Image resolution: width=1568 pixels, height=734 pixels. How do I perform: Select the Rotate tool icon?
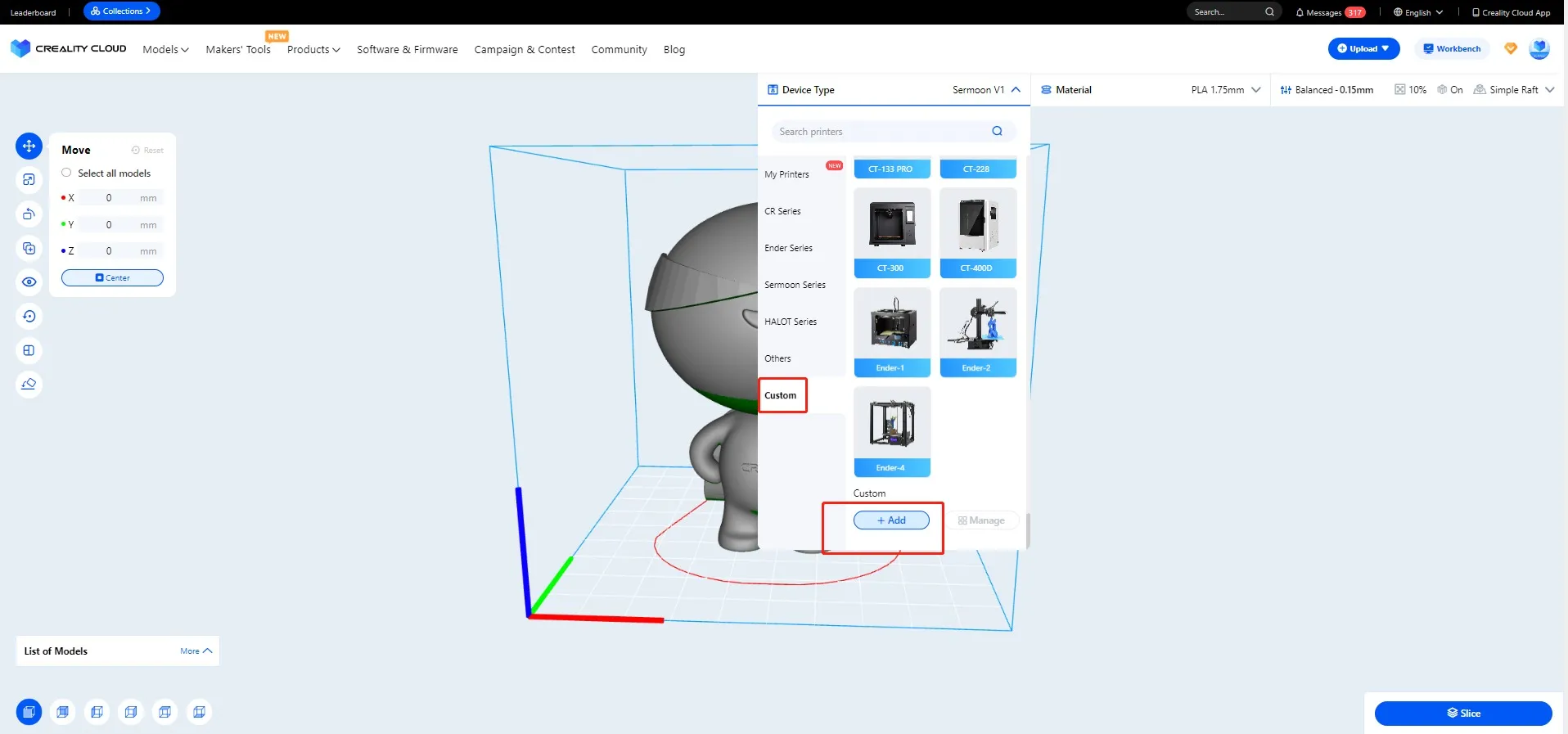pyautogui.click(x=29, y=214)
